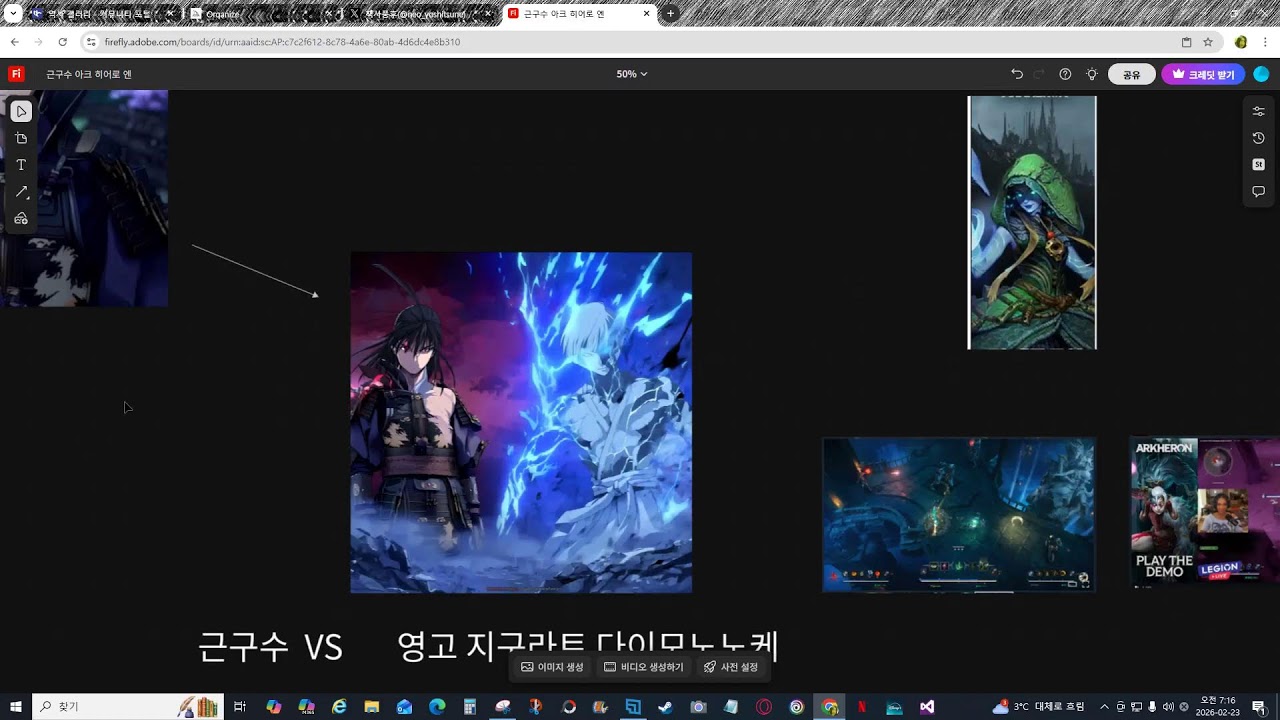Open a new browser tab
Viewport: 1280px width, 720px height.
[670, 14]
